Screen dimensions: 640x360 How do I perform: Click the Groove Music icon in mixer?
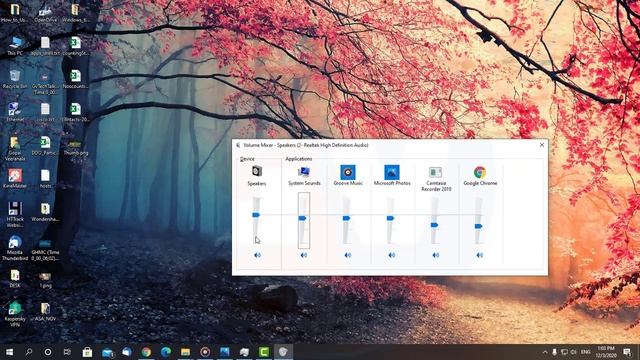pos(348,172)
